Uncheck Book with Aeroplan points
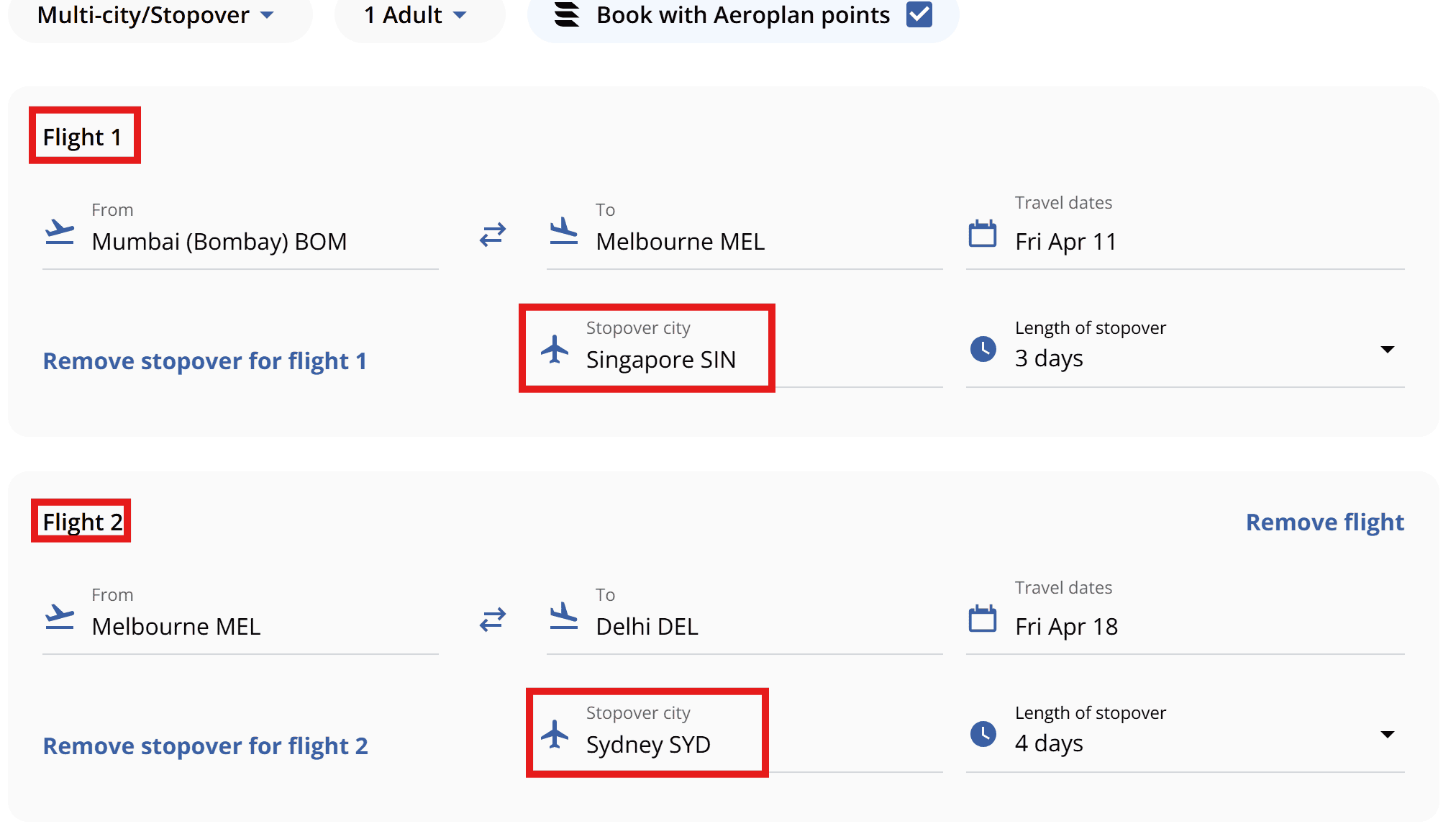 pos(918,15)
